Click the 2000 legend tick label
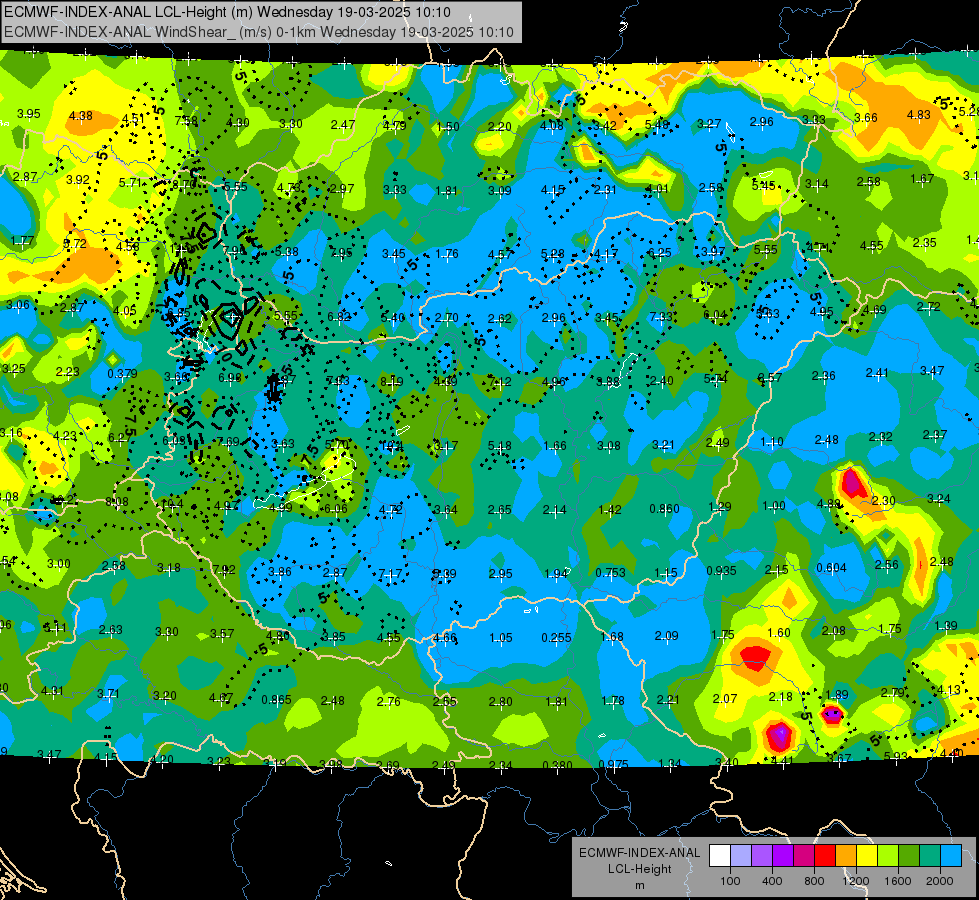 point(940,881)
